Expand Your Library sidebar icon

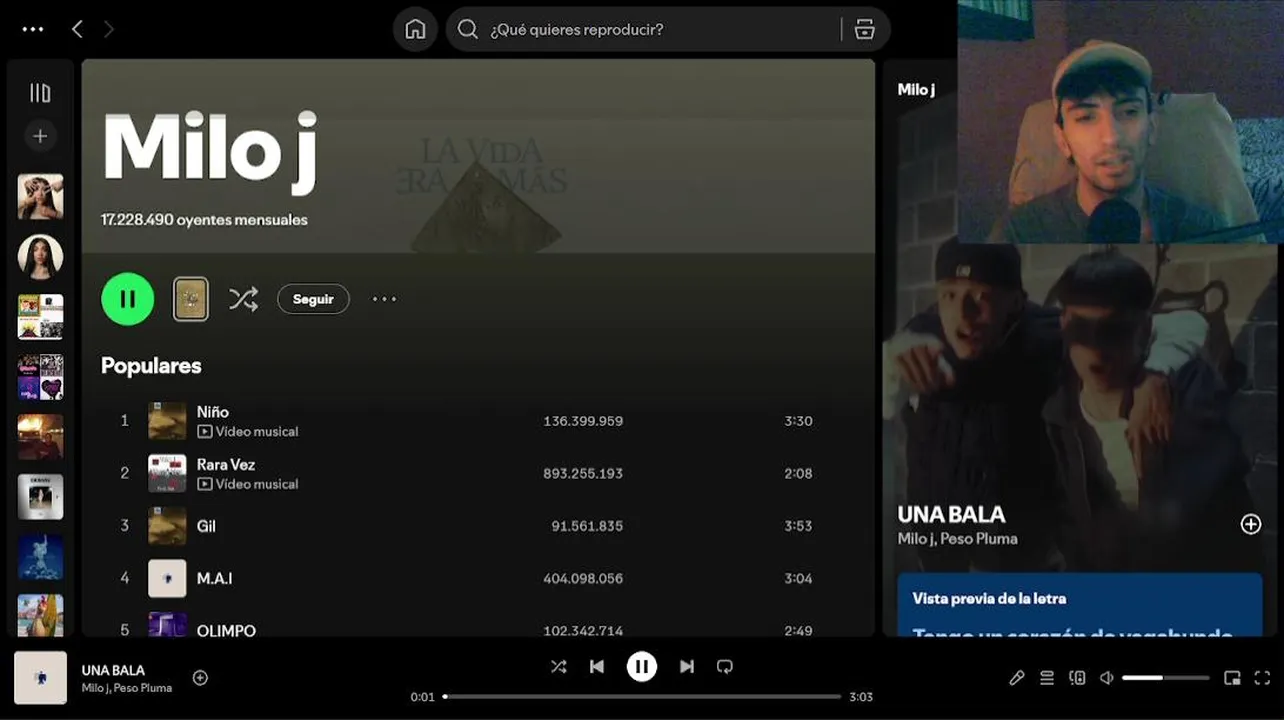(40, 93)
